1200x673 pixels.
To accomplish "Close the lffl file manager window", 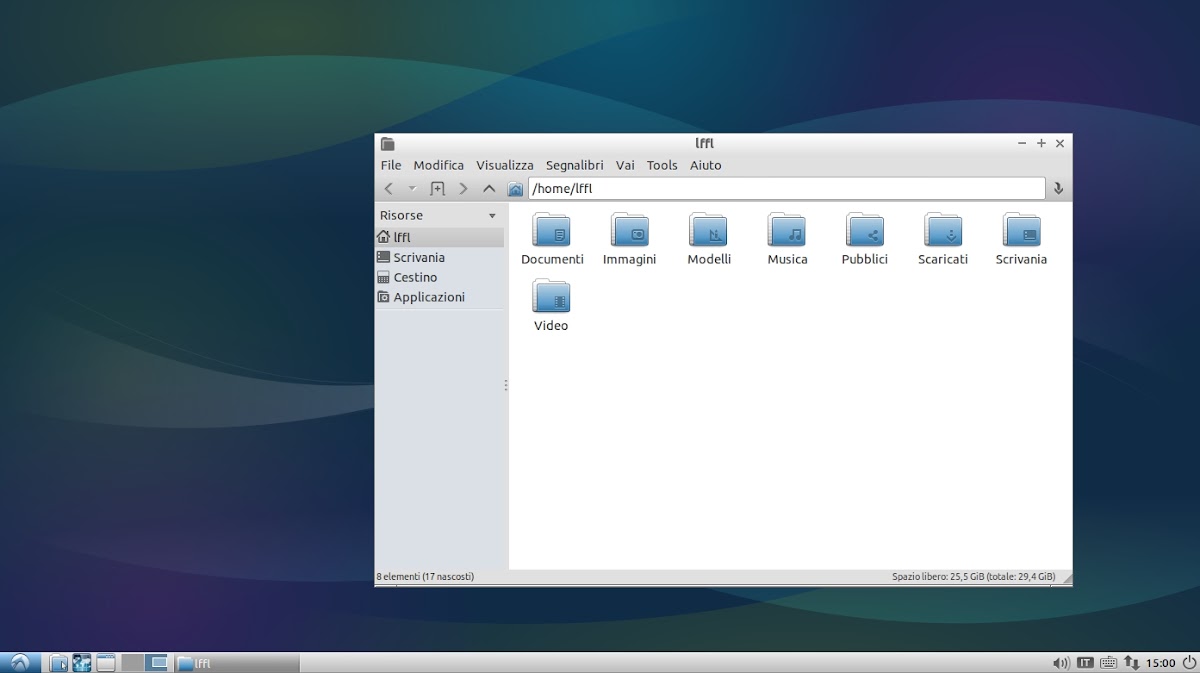I will click(x=1060, y=144).
